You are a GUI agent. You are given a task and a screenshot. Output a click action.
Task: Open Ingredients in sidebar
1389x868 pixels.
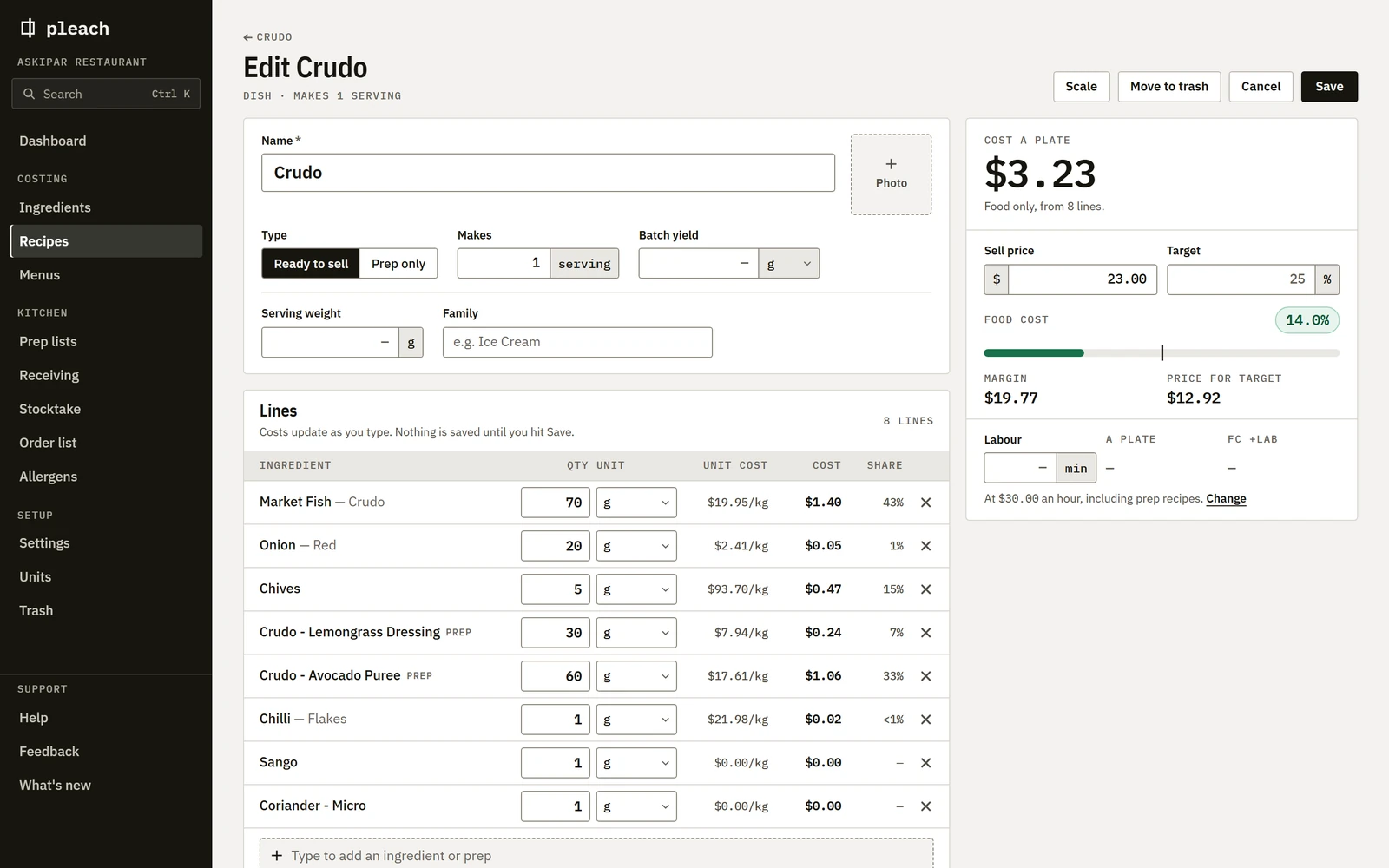click(106, 207)
